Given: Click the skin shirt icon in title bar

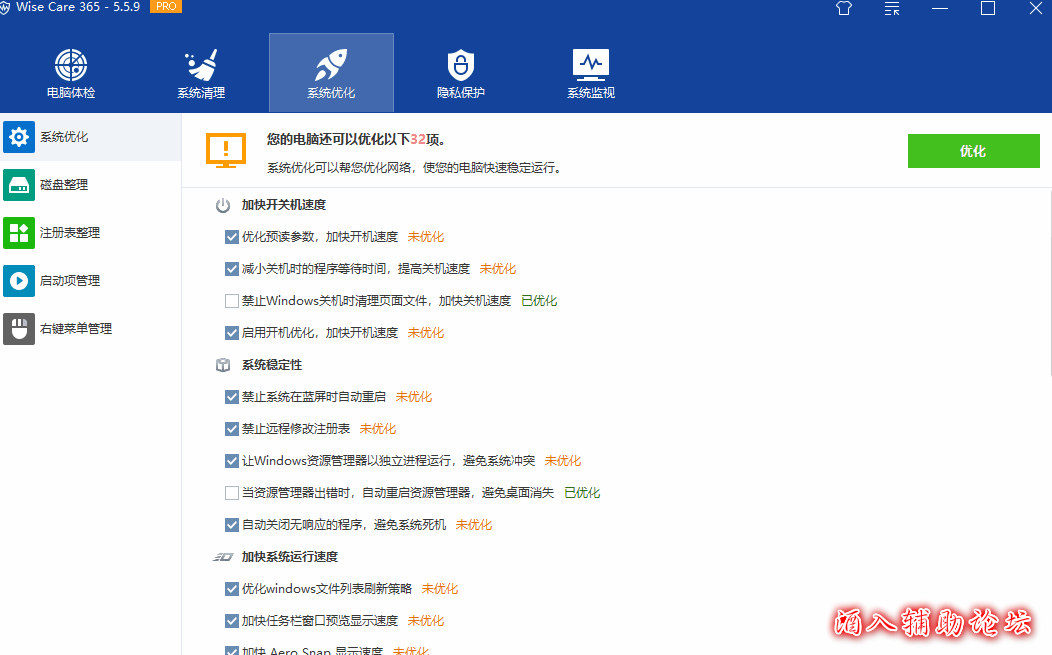Looking at the screenshot, I should click(843, 9).
